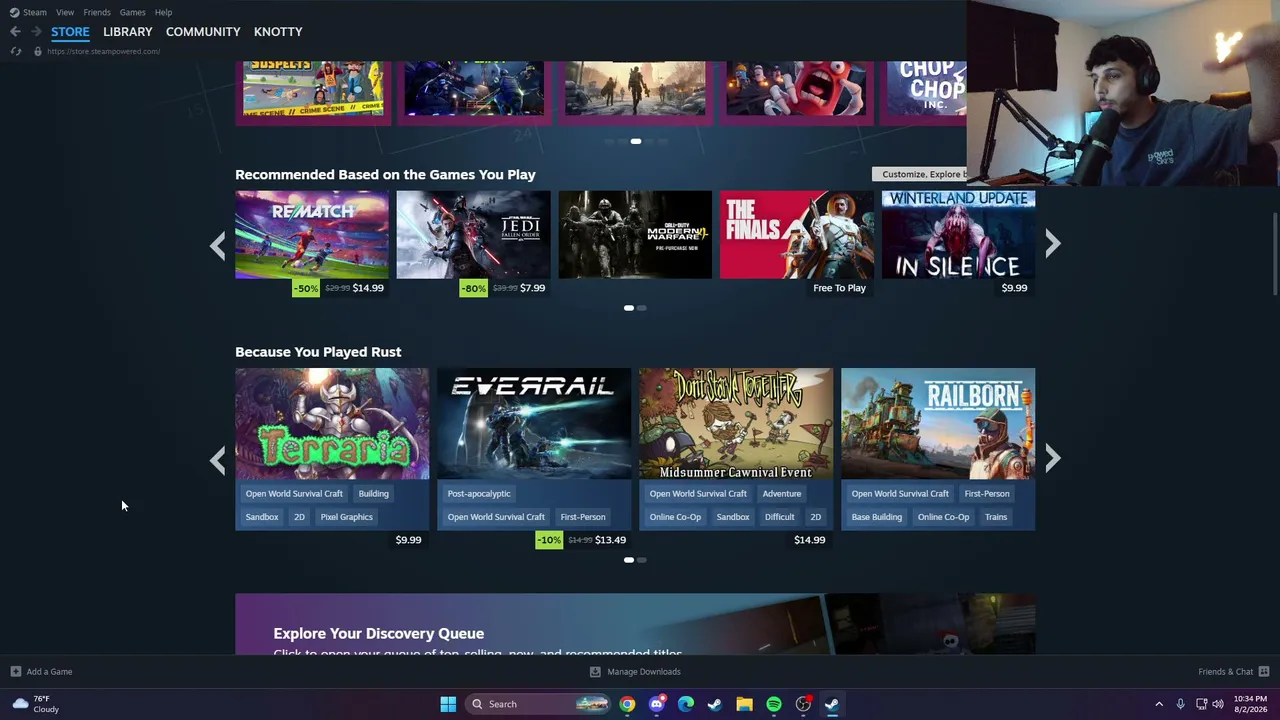Image resolution: width=1280 pixels, height=720 pixels.
Task: Show next Recommended Based on Games carousel items
Action: pyautogui.click(x=1053, y=245)
